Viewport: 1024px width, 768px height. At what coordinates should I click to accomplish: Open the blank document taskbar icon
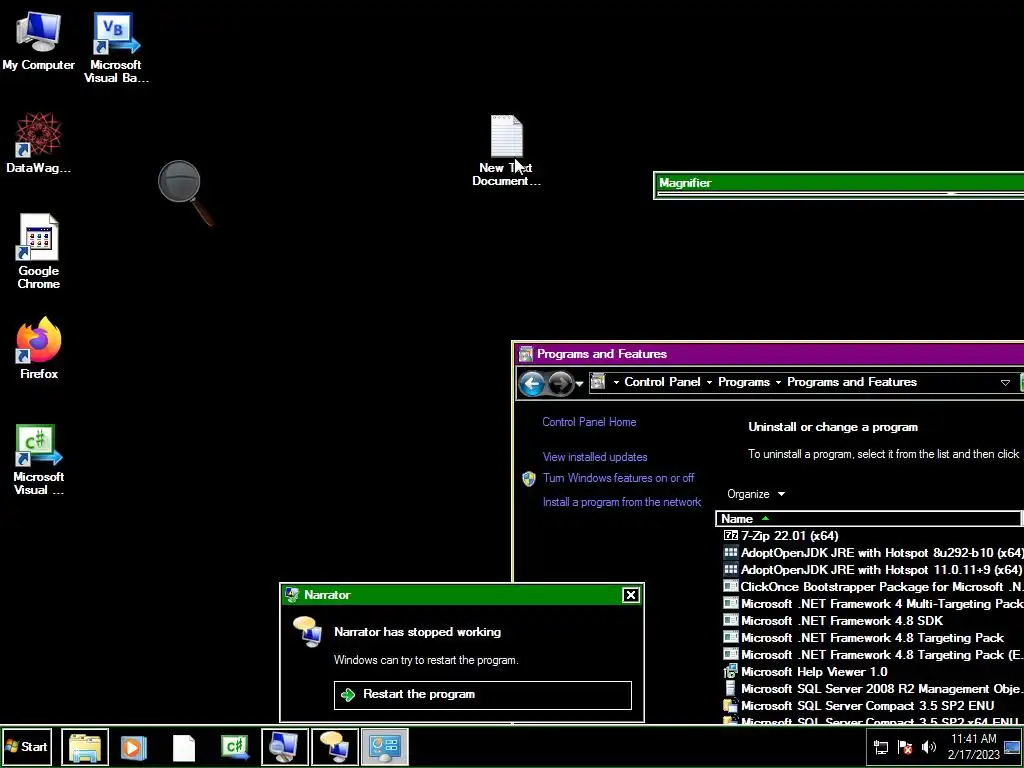[x=184, y=747]
